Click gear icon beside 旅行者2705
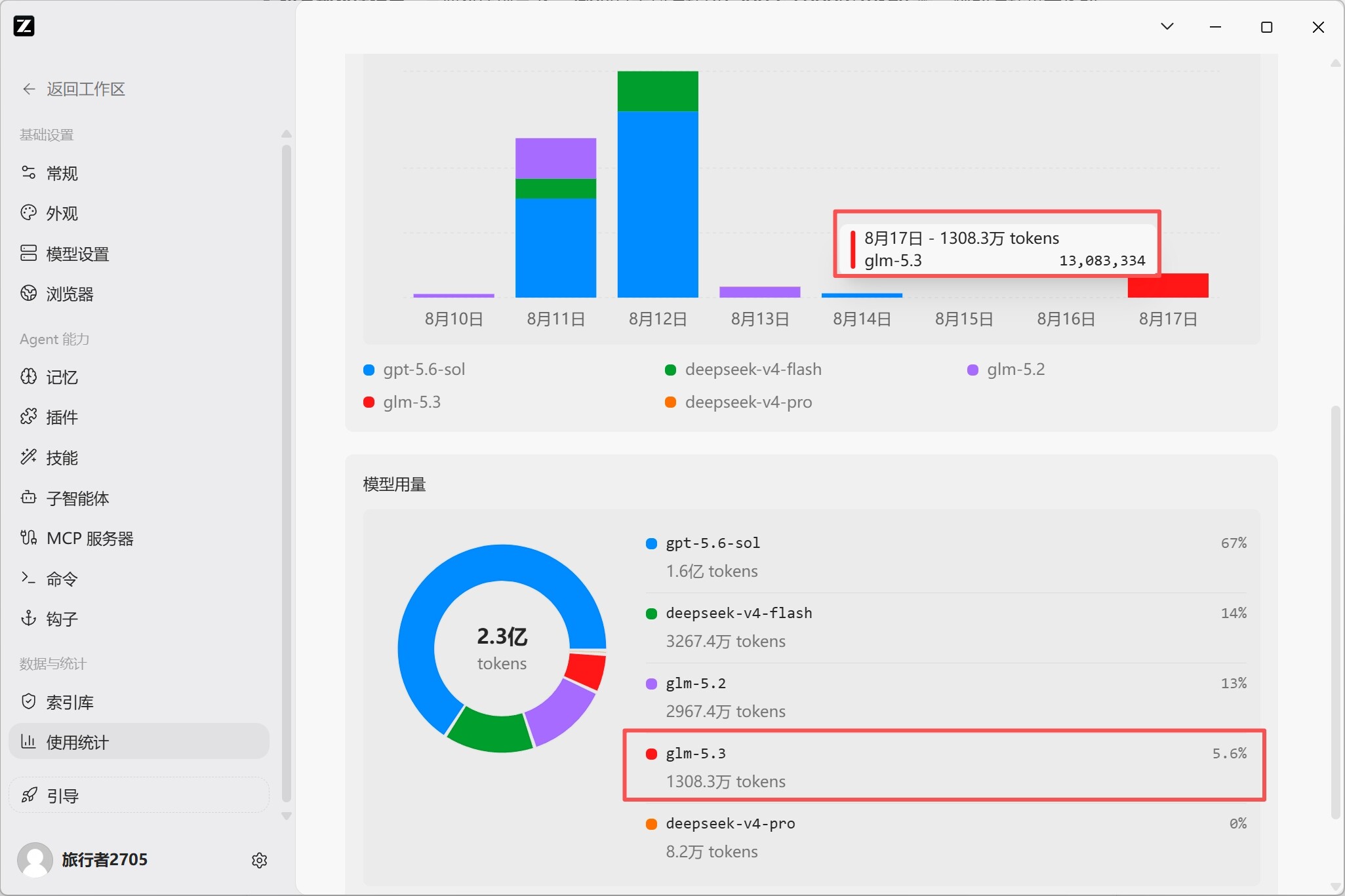Screen dimensions: 1345x896 260,860
